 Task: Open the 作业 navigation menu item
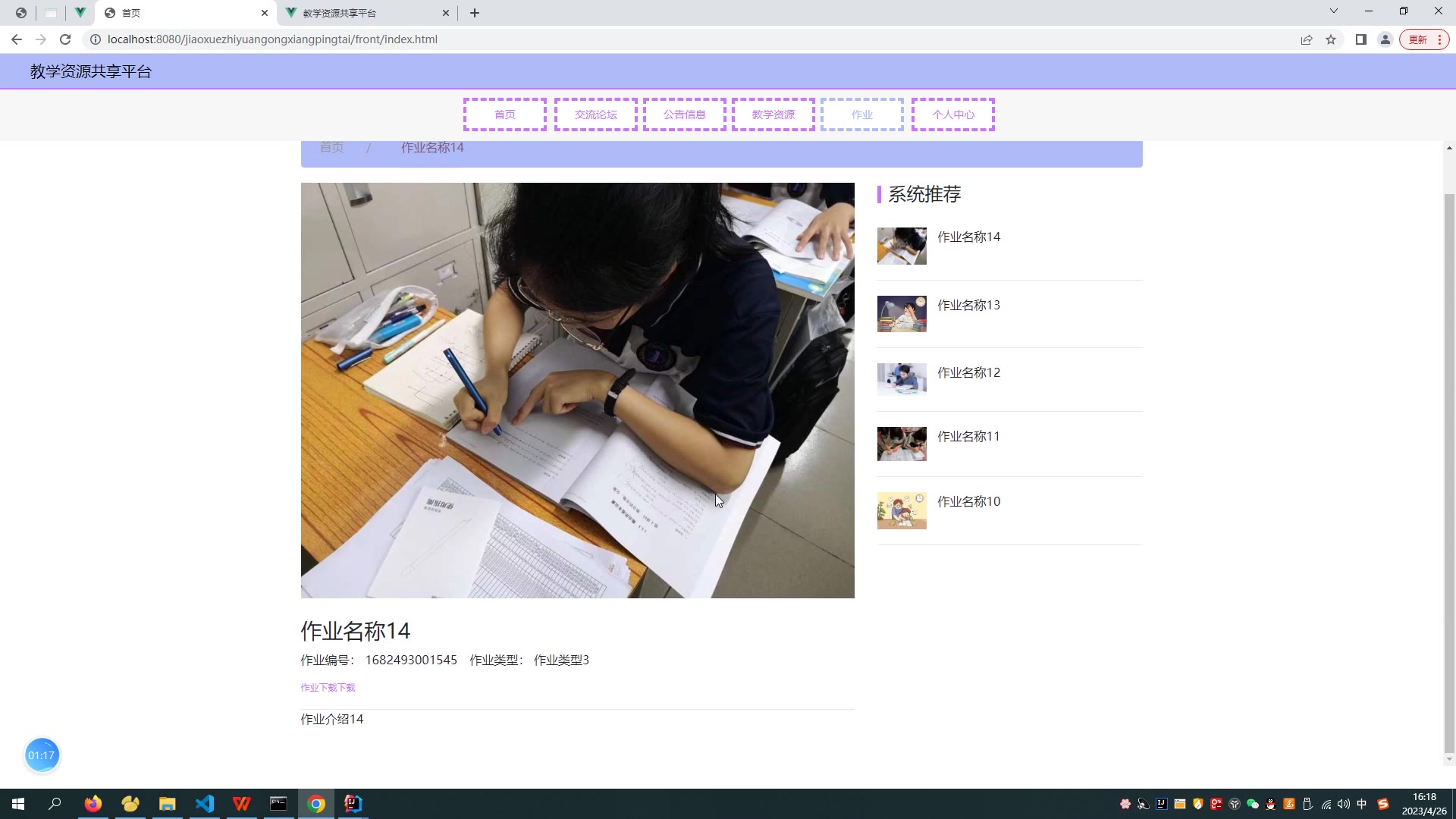coord(862,115)
